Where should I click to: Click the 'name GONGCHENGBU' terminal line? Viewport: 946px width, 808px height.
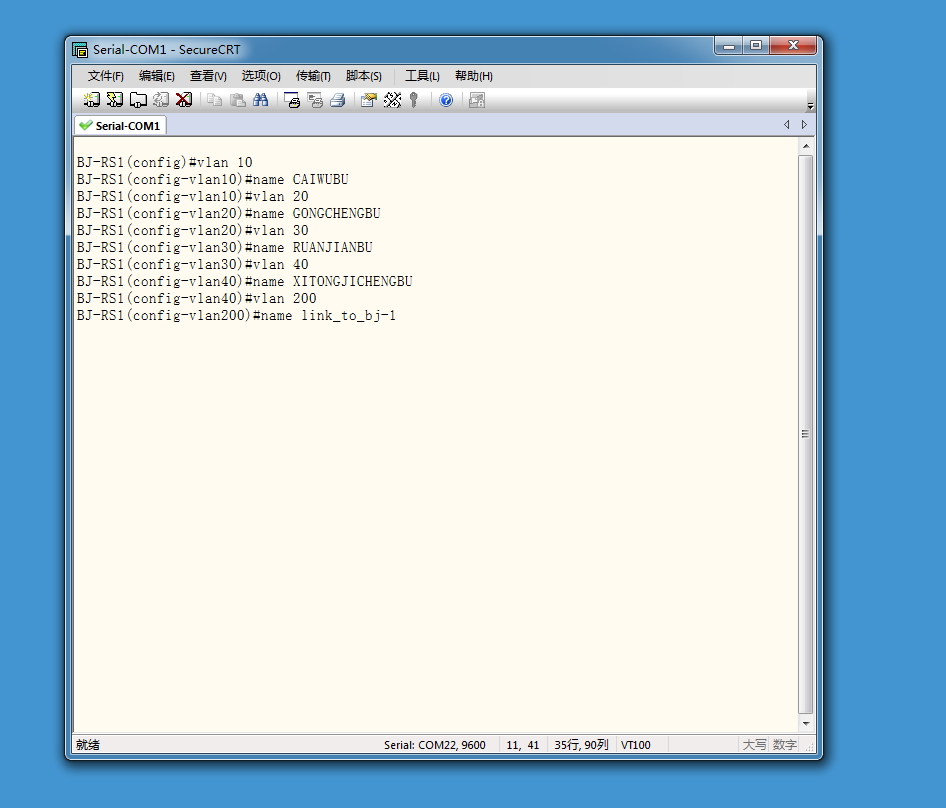tap(229, 213)
